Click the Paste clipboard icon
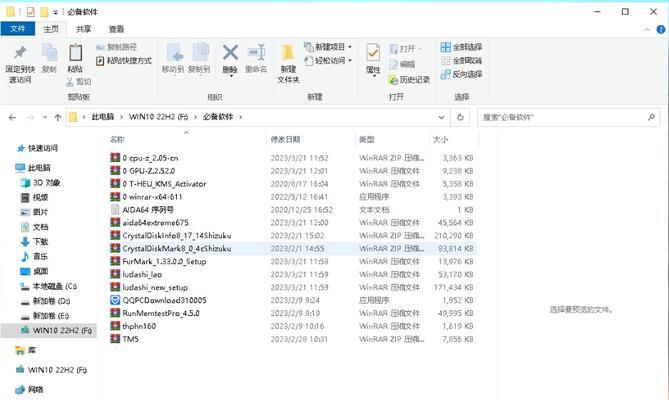669x400 pixels. [76, 53]
